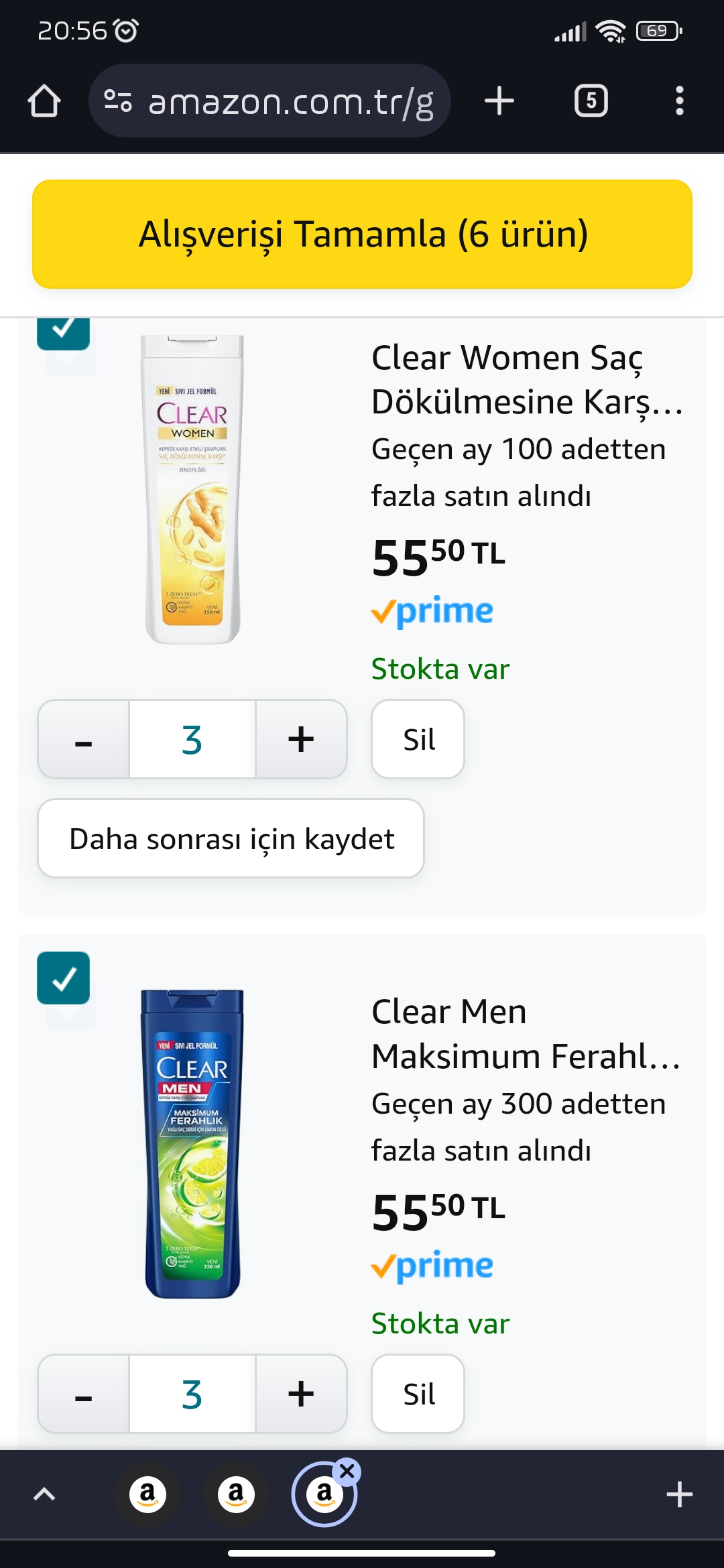The image size is (724, 1568).
Task: Tap the browser home icon
Action: point(44,101)
